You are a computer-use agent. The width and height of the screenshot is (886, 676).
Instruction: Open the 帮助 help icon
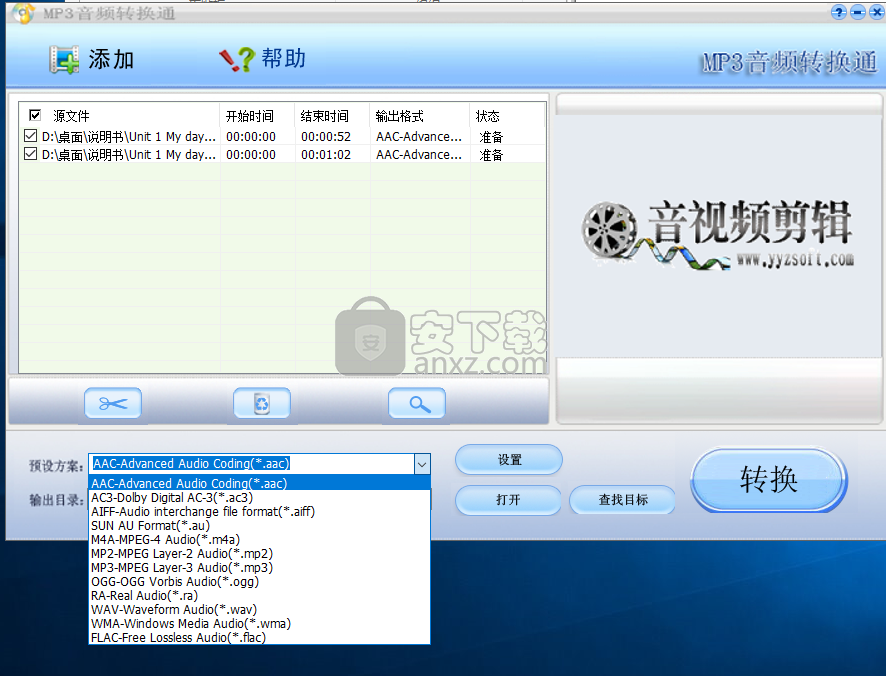pos(237,59)
